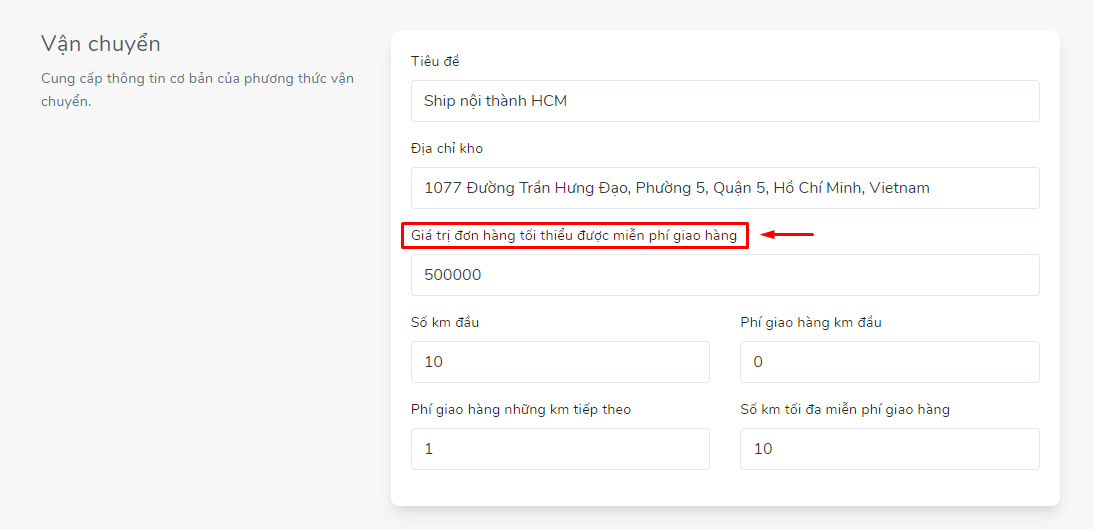Click the Số km đầu label text

click(x=445, y=322)
